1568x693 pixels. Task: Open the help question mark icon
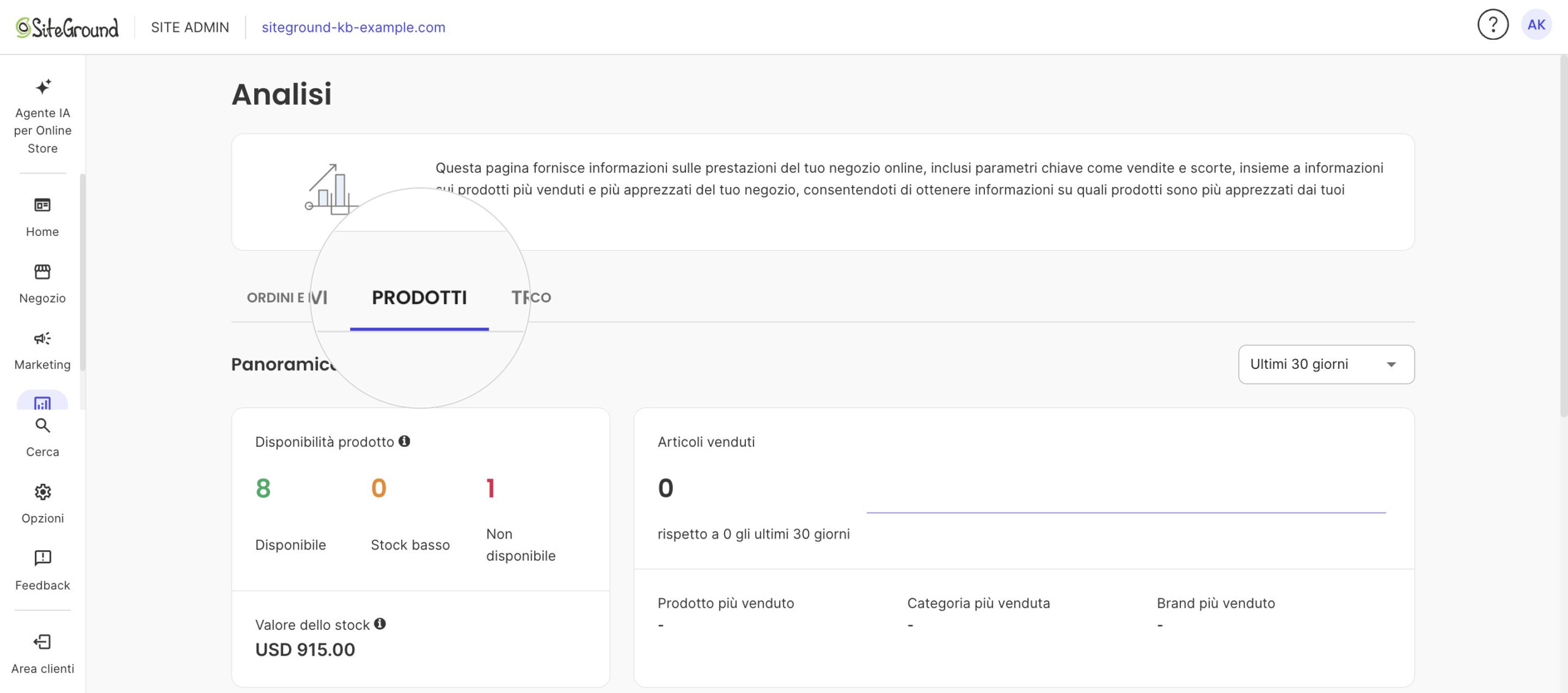(1493, 25)
